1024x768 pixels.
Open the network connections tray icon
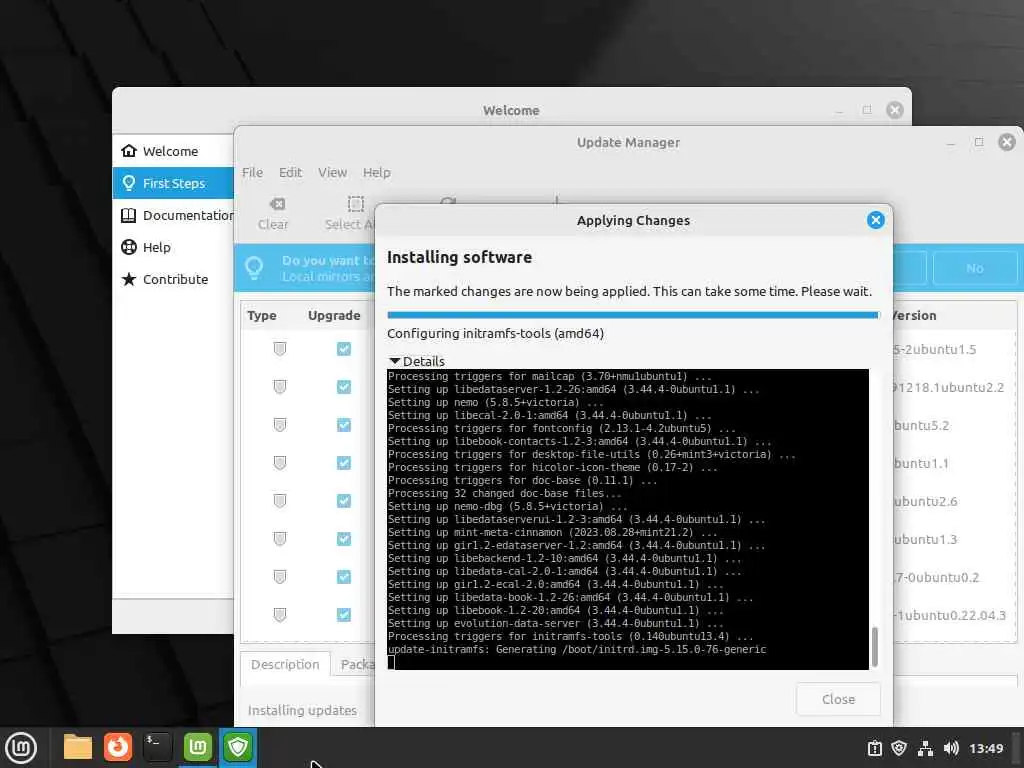coord(925,748)
